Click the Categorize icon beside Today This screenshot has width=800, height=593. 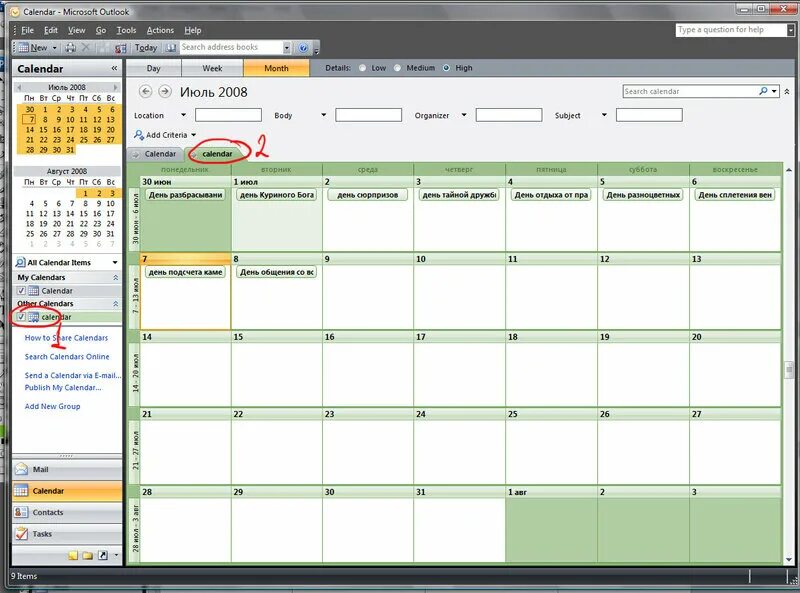coord(120,48)
